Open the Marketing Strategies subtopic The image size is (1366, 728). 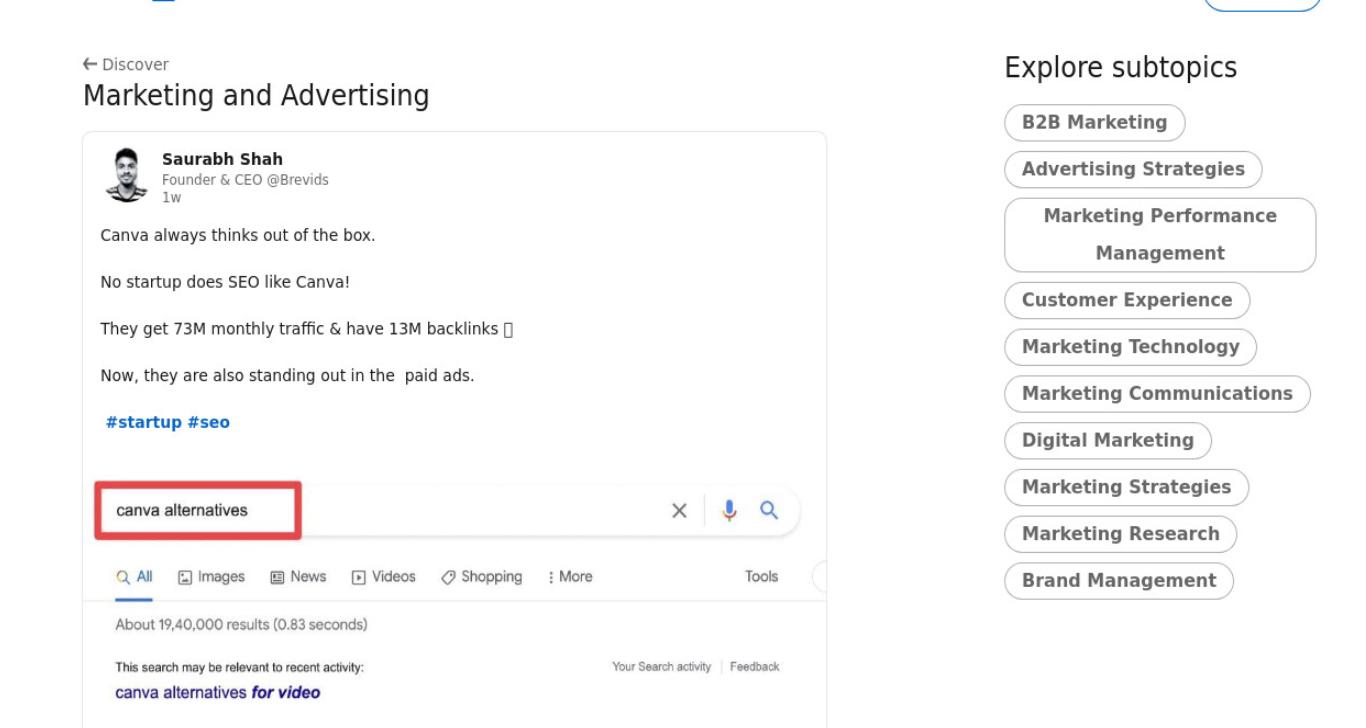click(1126, 487)
